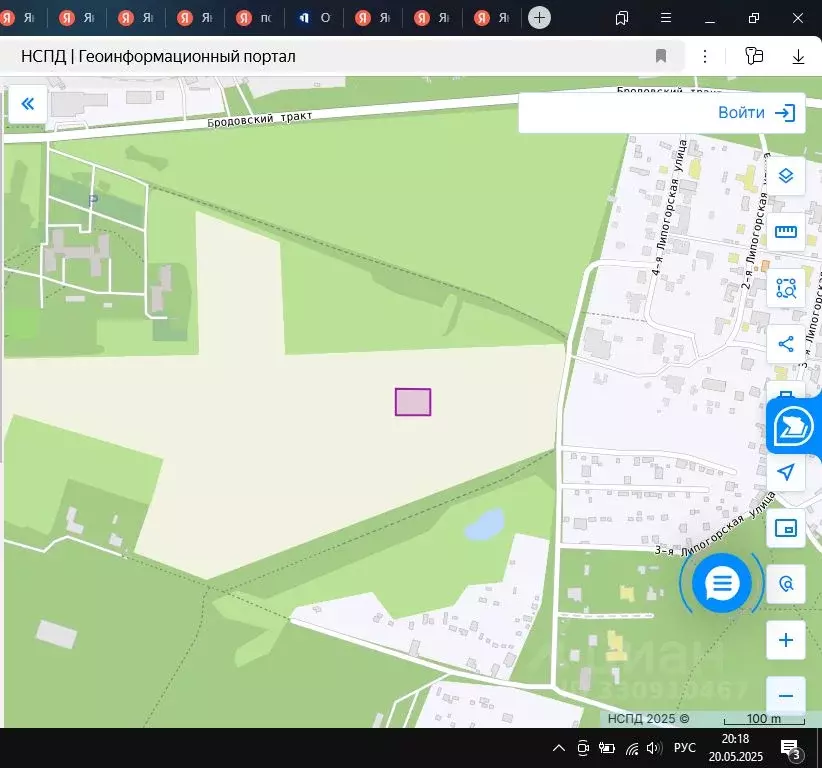
Task: Open the search-on-map tool icon
Action: [x=785, y=584]
